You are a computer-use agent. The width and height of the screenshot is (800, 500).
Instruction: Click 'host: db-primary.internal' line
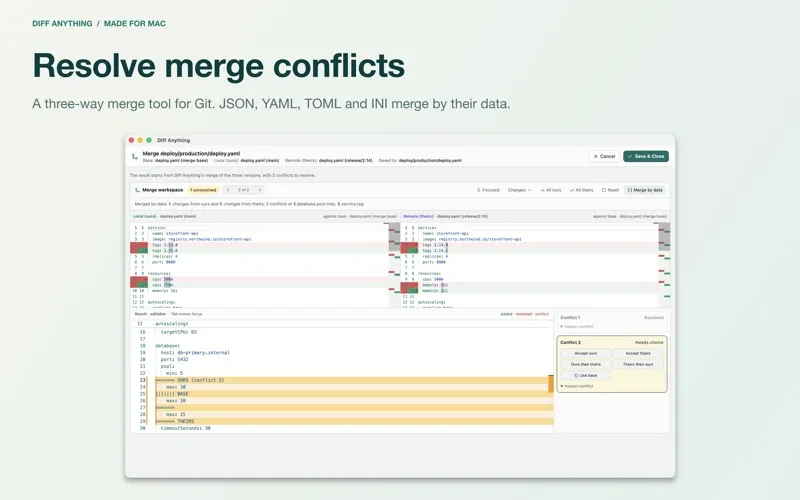(x=195, y=353)
